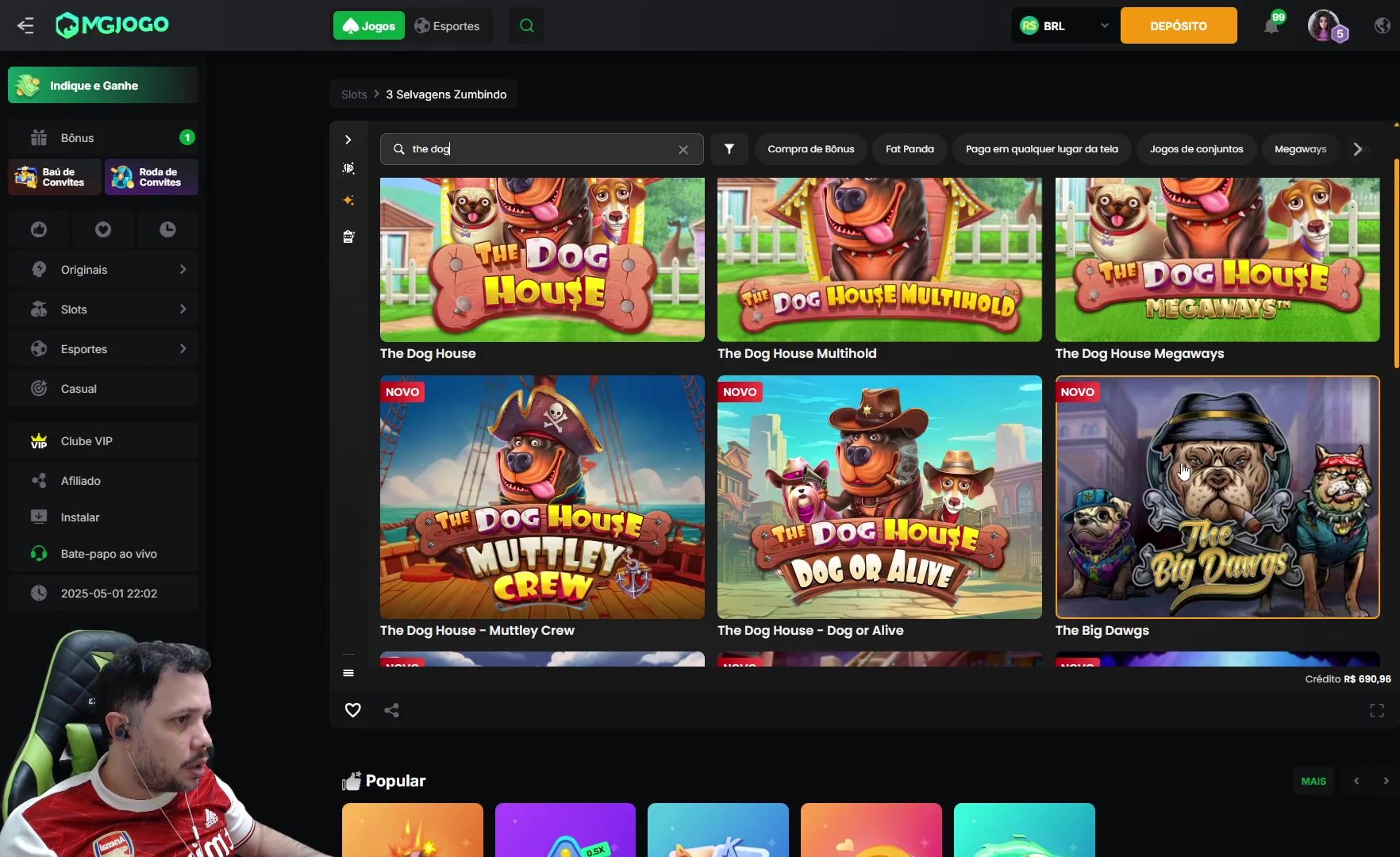The image size is (1400, 857).
Task: Open The Dog House Muttley Crew game
Action: pyautogui.click(x=542, y=497)
